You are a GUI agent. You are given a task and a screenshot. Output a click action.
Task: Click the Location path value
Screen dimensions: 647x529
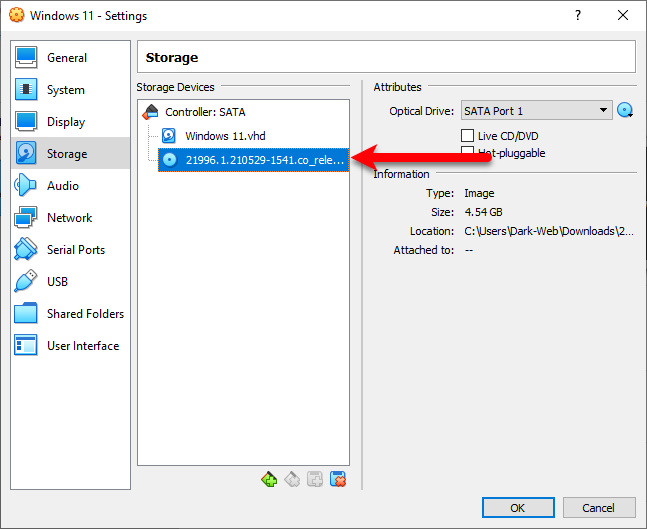(x=549, y=231)
